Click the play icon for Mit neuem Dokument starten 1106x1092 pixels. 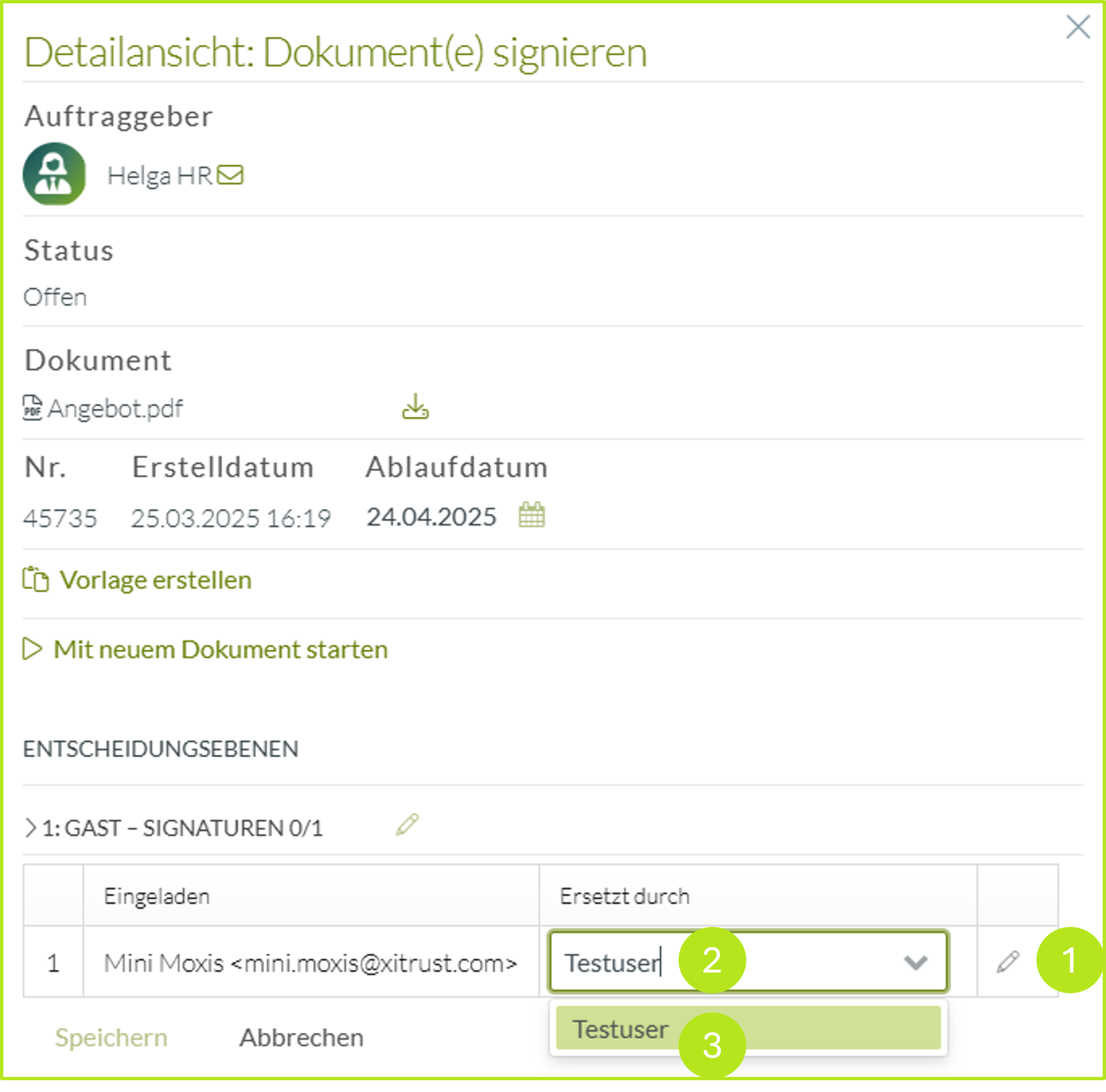point(32,649)
